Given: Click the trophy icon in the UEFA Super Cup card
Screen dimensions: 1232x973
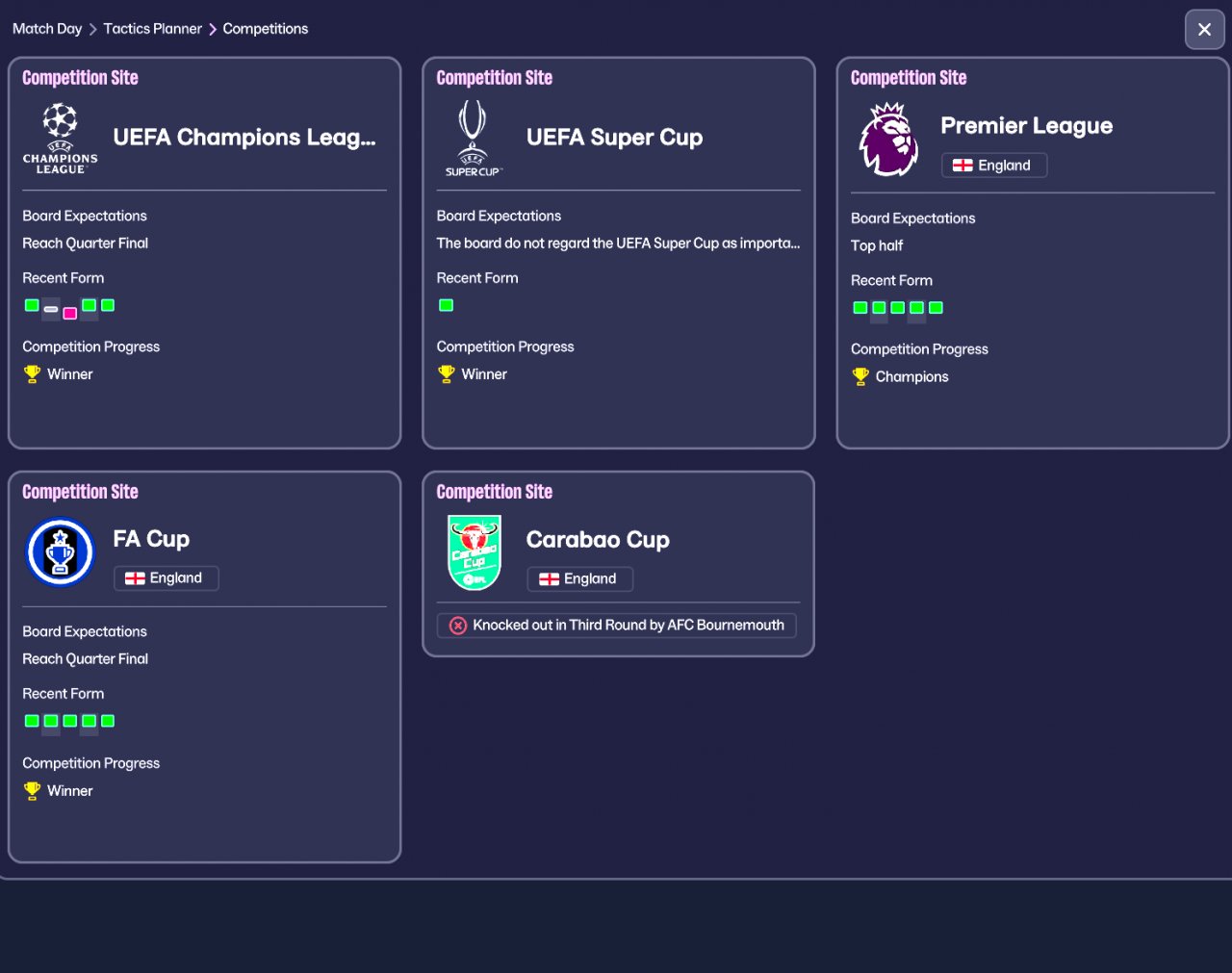Looking at the screenshot, I should coord(446,373).
